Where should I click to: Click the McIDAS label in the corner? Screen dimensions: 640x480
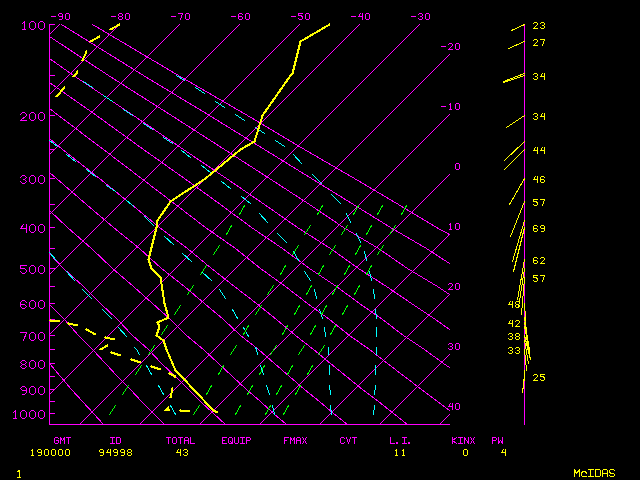594,472
